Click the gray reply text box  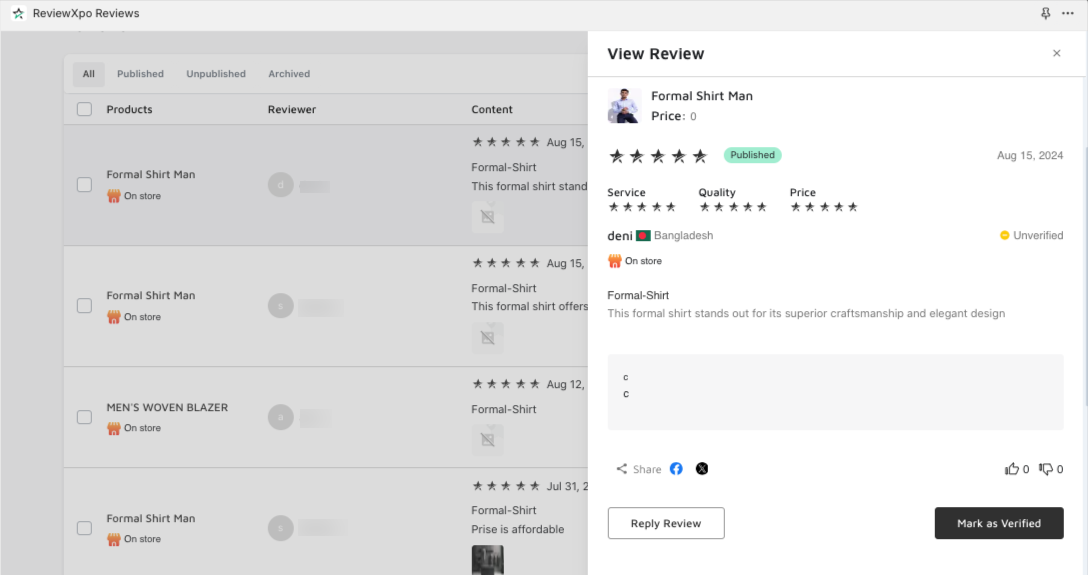tap(835, 392)
